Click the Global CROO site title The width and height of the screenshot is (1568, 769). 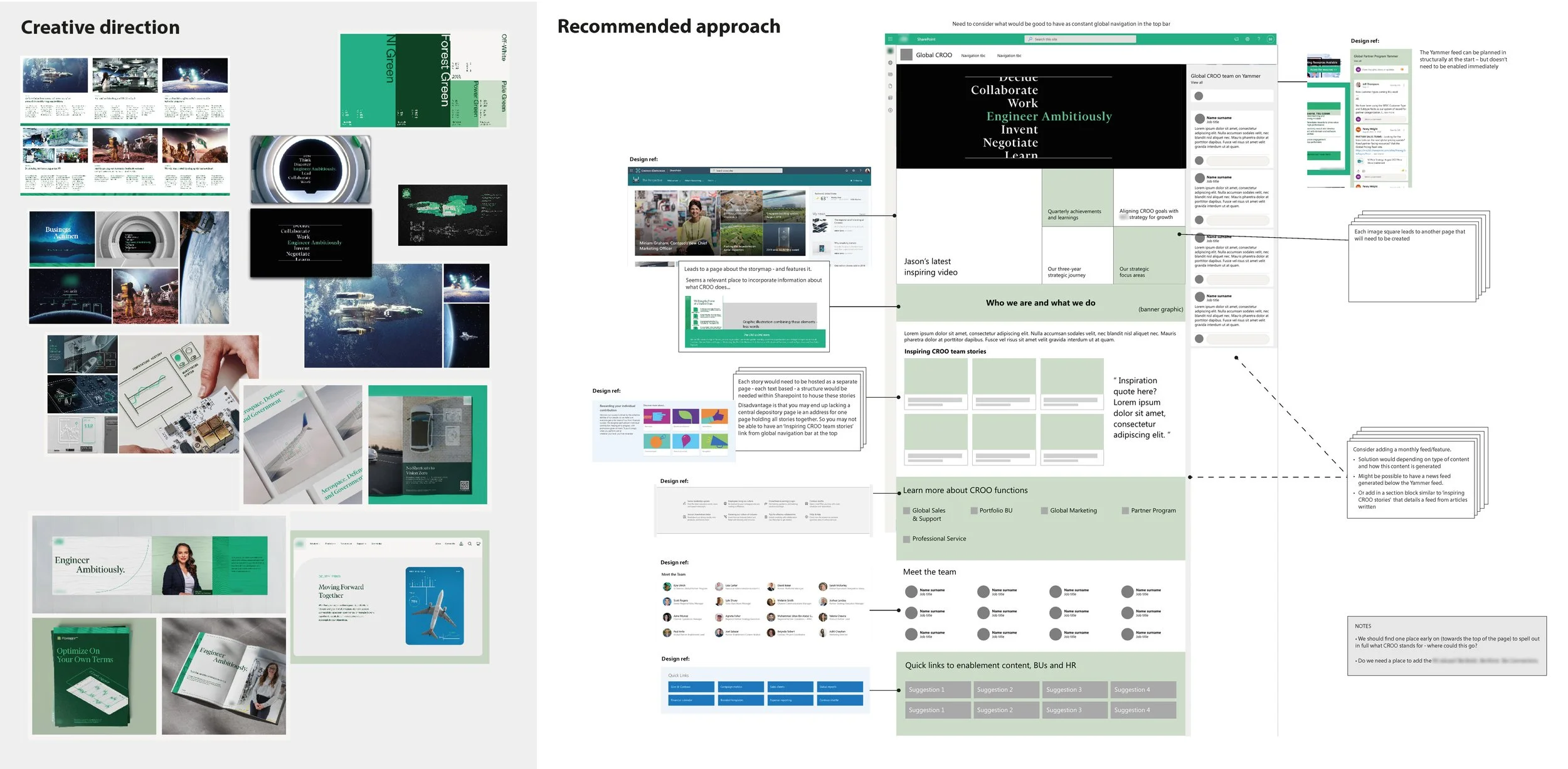pos(934,55)
